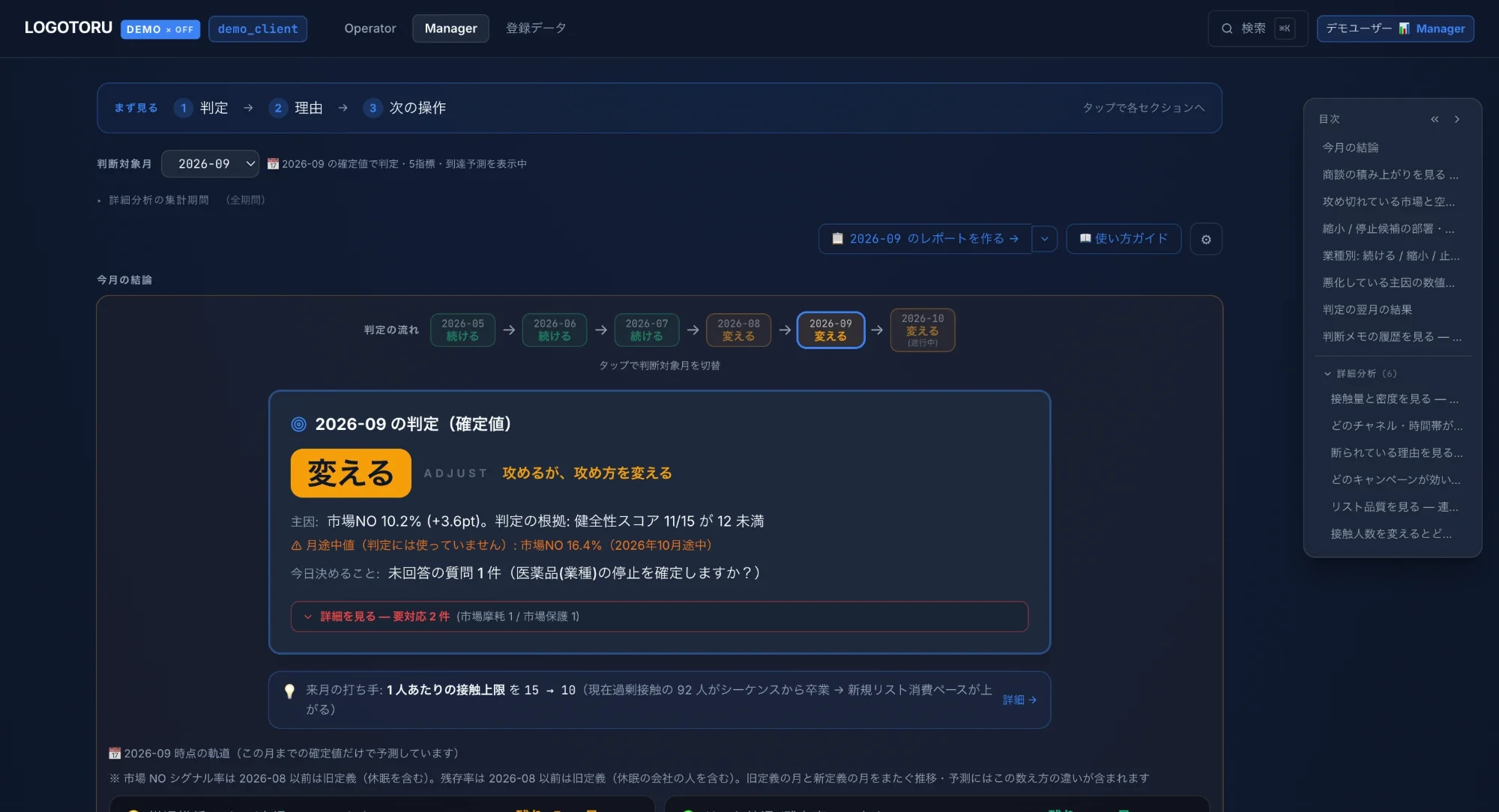The height and width of the screenshot is (812, 1499).
Task: Click 2026-09 のレポートを作る button
Action: 925,239
